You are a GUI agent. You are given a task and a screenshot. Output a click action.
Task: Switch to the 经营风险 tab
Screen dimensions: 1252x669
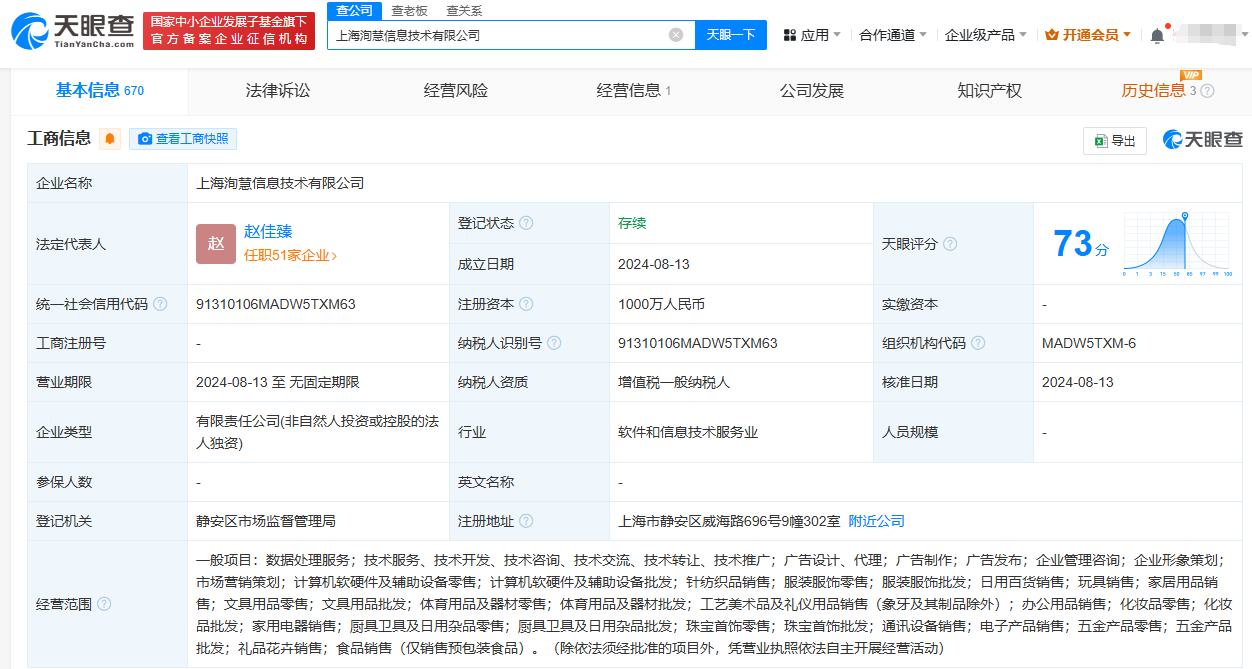coord(456,91)
